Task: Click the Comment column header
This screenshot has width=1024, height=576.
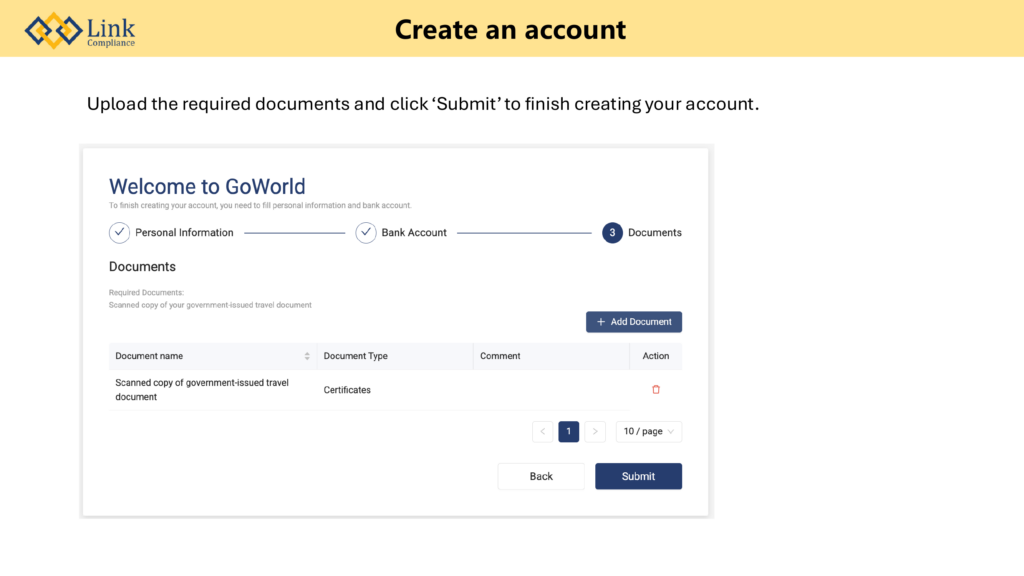Action: pos(500,356)
